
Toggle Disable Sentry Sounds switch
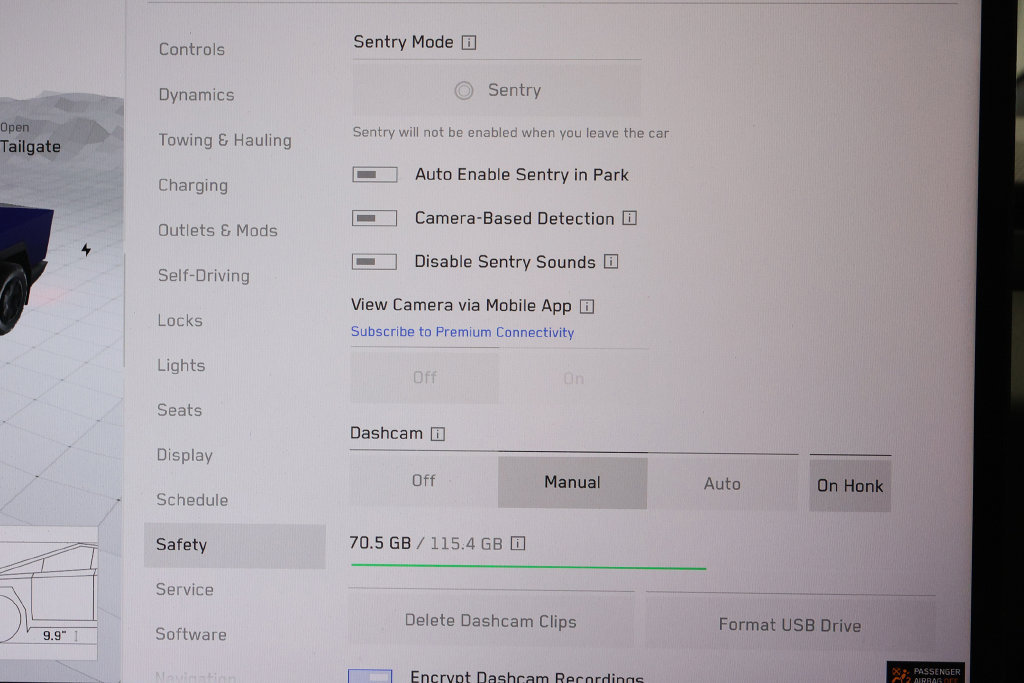pyautogui.click(x=374, y=262)
